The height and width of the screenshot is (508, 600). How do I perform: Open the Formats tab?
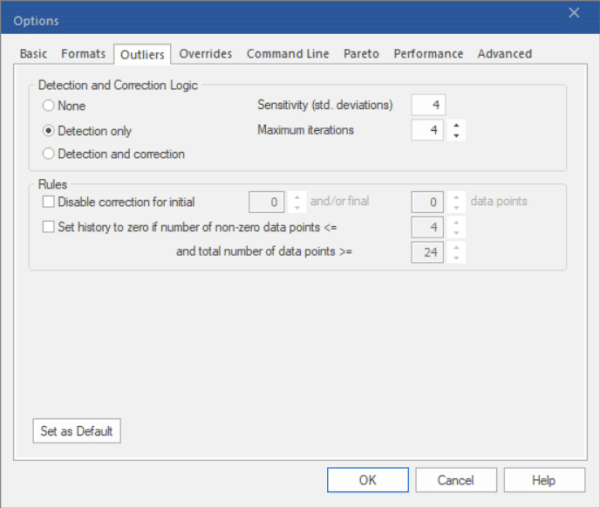coord(83,54)
